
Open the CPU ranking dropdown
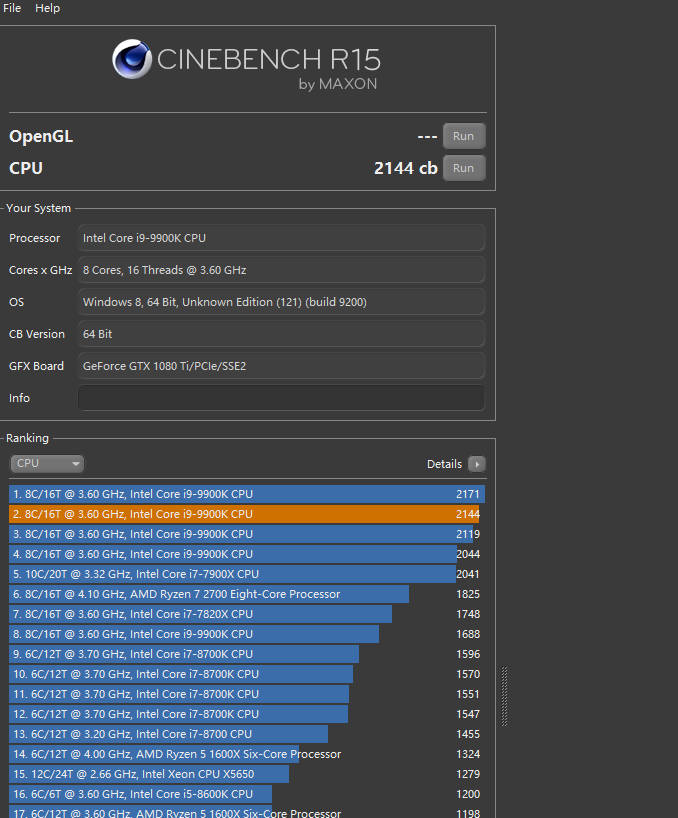coord(47,463)
